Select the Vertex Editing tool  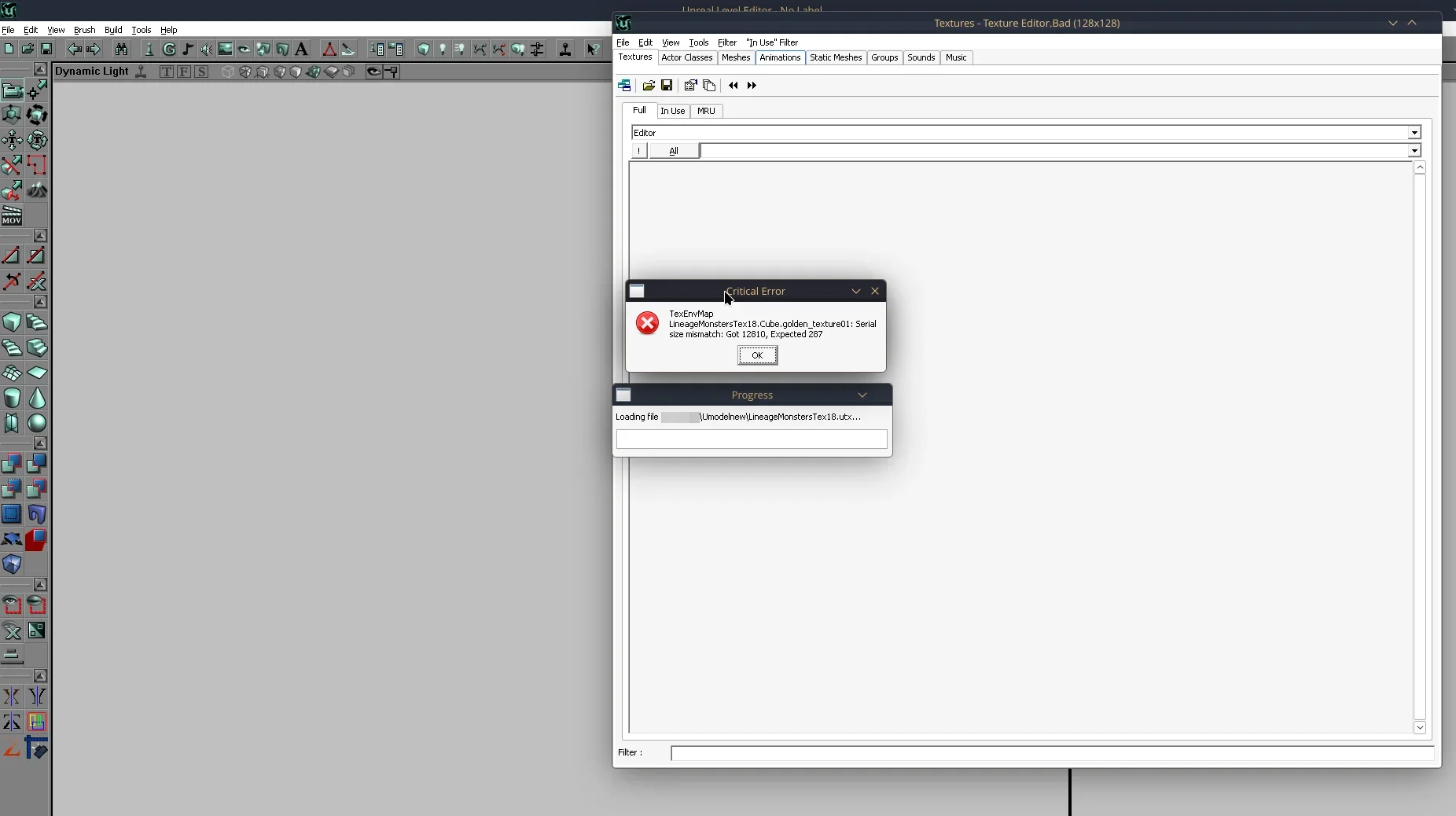tap(37, 90)
